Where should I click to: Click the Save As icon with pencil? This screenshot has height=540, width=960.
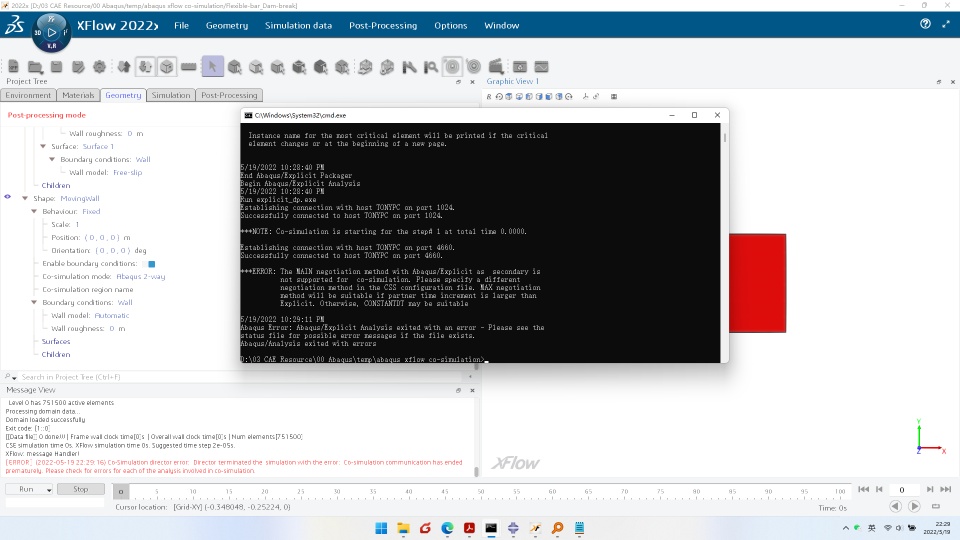[78, 66]
